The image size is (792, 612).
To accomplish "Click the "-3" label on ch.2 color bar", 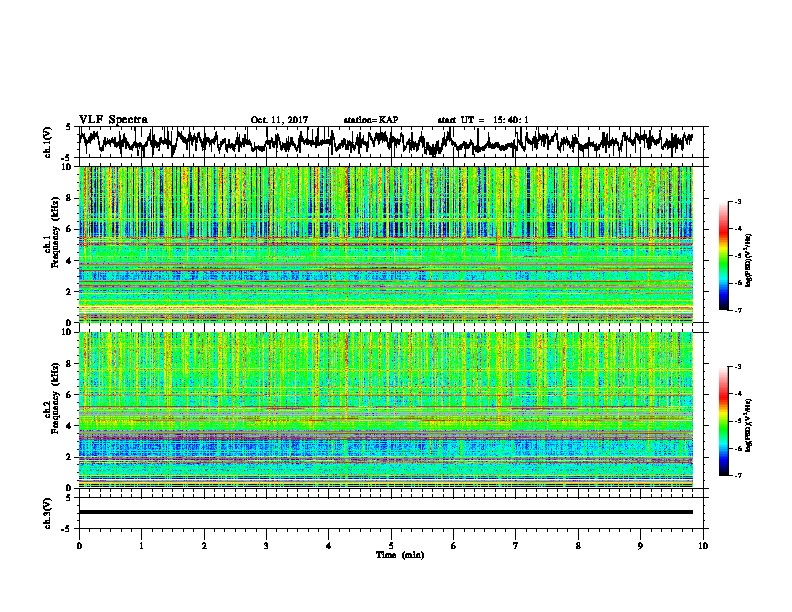I will pos(738,367).
